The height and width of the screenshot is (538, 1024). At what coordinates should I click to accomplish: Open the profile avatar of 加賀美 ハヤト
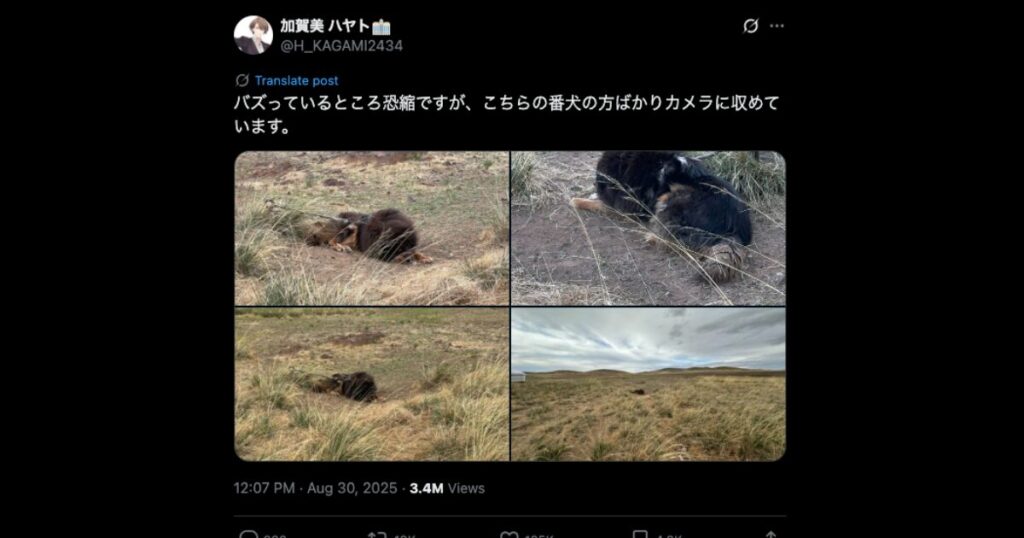pos(253,35)
